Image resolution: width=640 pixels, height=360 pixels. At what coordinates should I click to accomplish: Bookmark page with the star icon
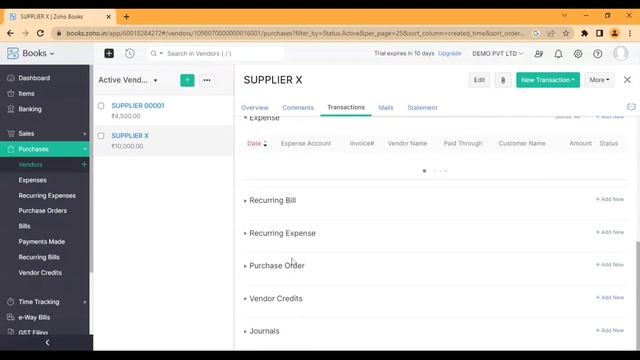tap(566, 33)
